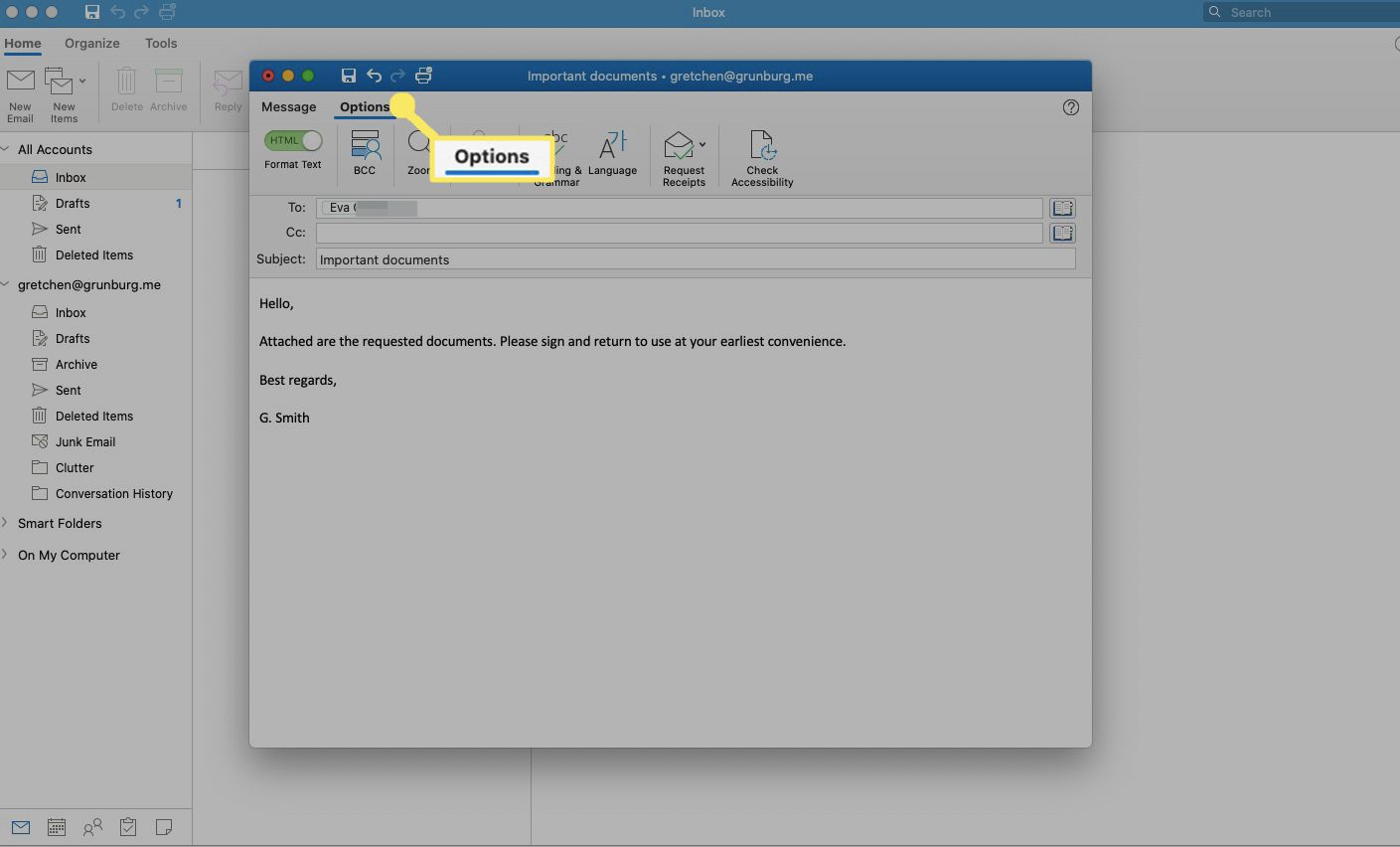Screen dimensions: 1400x847
Task: Collapse the All Accounts section
Action: [x=6, y=149]
